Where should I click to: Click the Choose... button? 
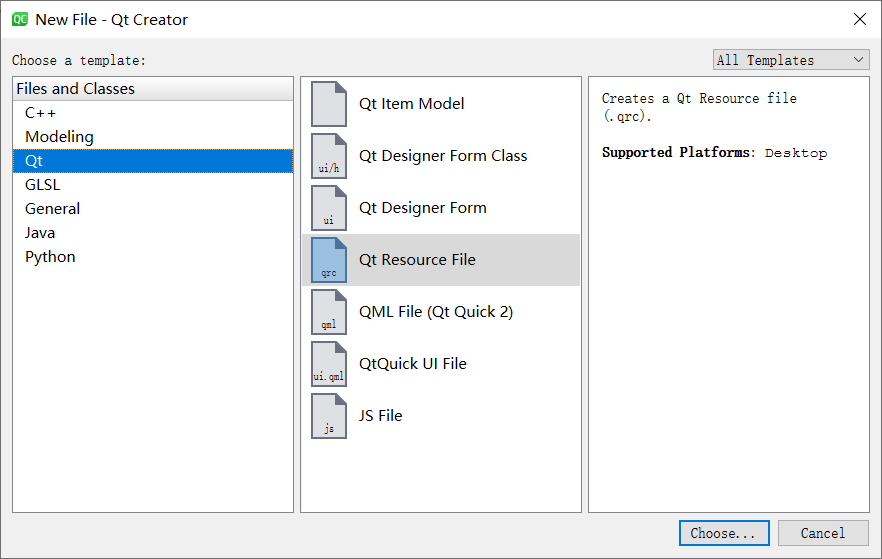pos(724,533)
